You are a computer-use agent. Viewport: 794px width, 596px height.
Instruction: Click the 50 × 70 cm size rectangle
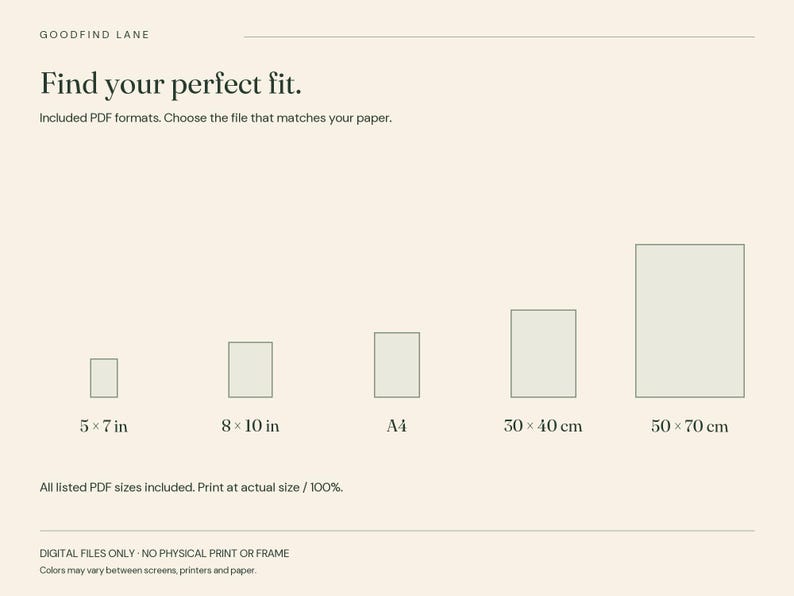[690, 321]
